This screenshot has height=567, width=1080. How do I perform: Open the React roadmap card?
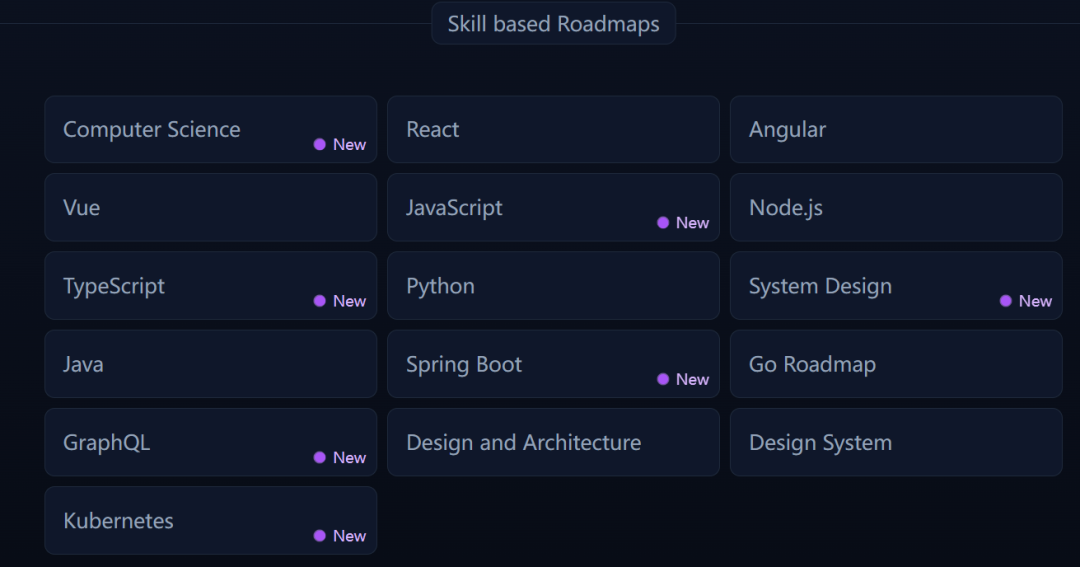(553, 129)
